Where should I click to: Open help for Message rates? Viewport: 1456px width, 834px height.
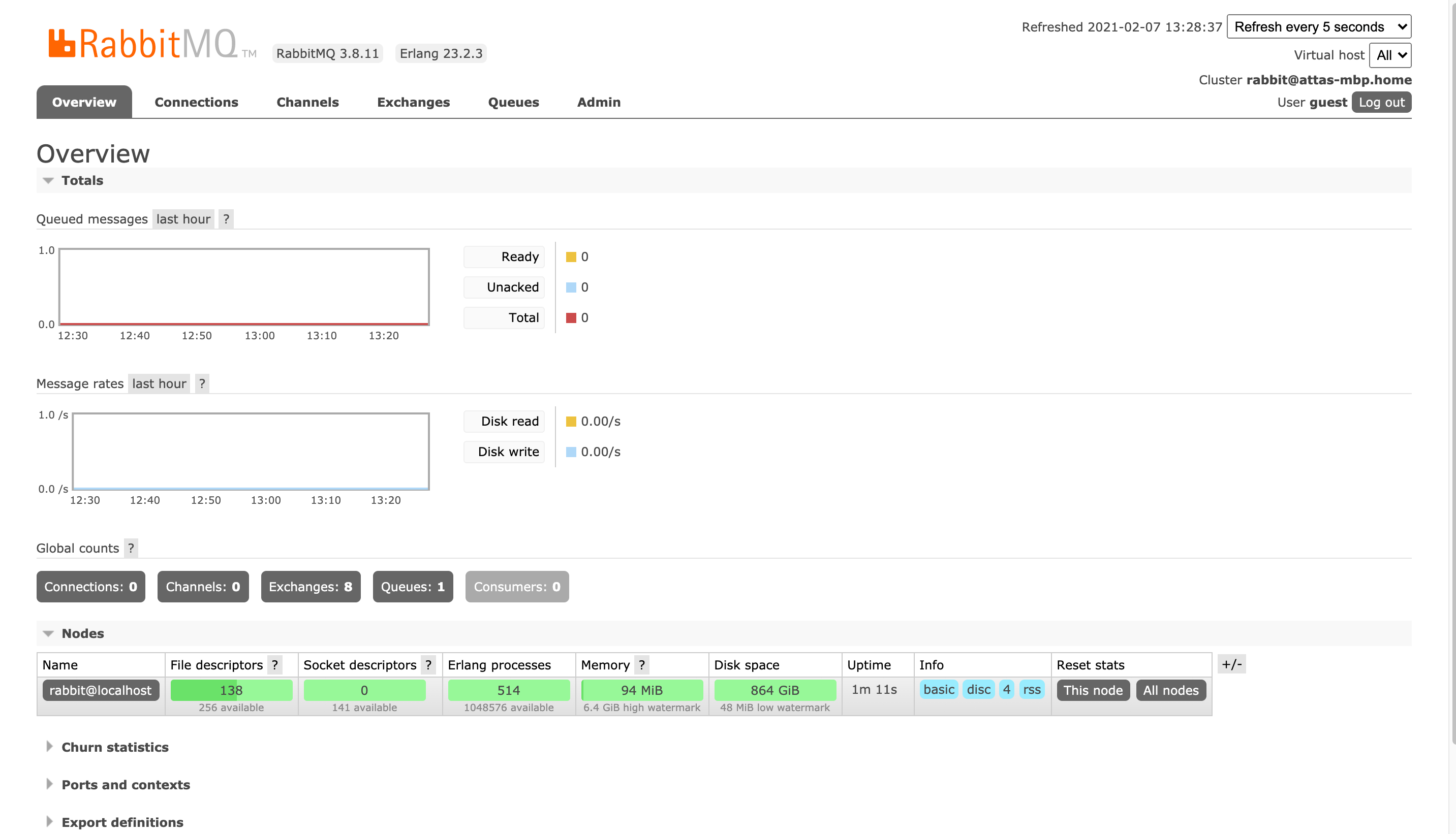(202, 383)
